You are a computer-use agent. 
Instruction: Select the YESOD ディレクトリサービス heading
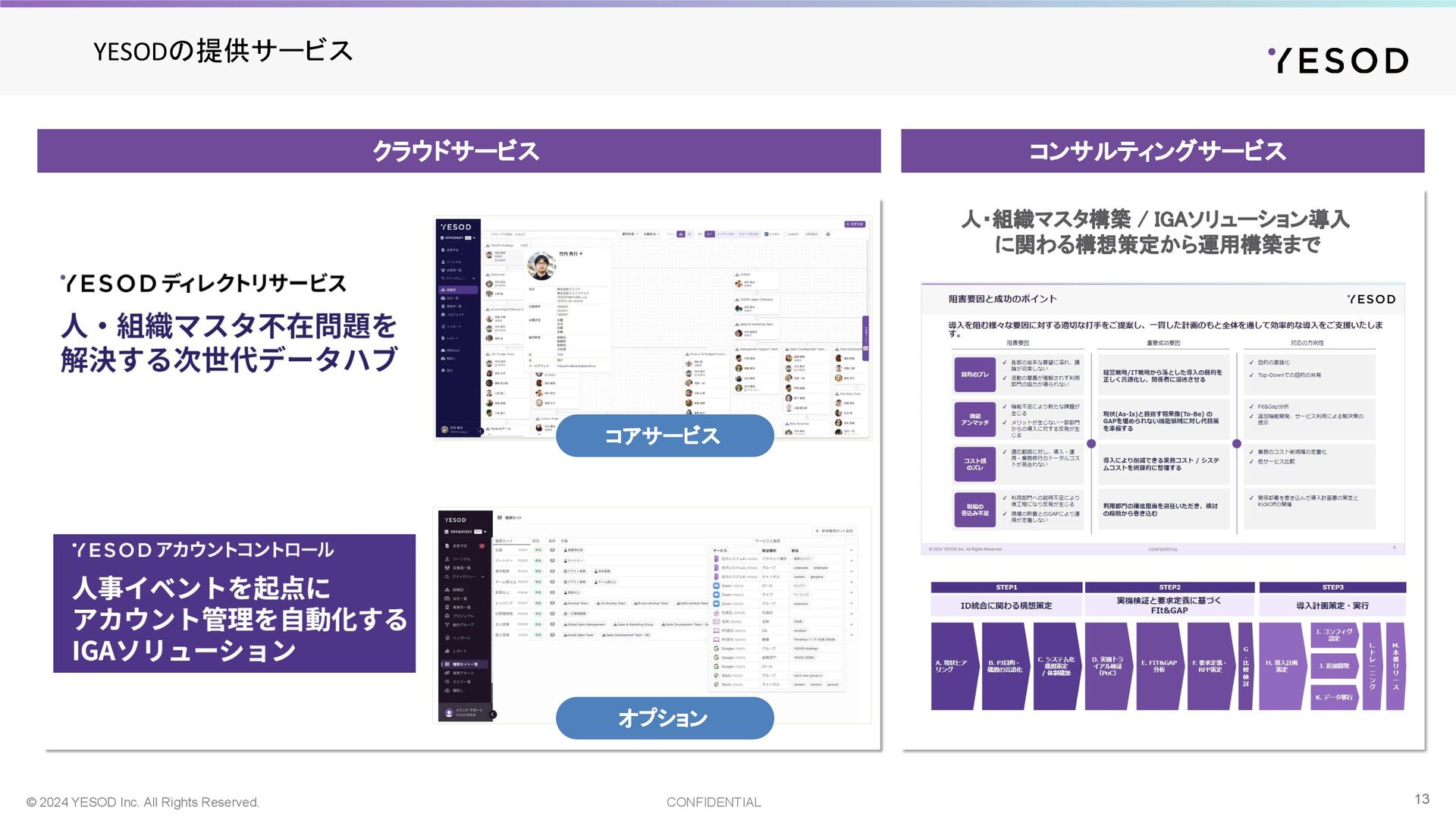pyautogui.click(x=203, y=284)
